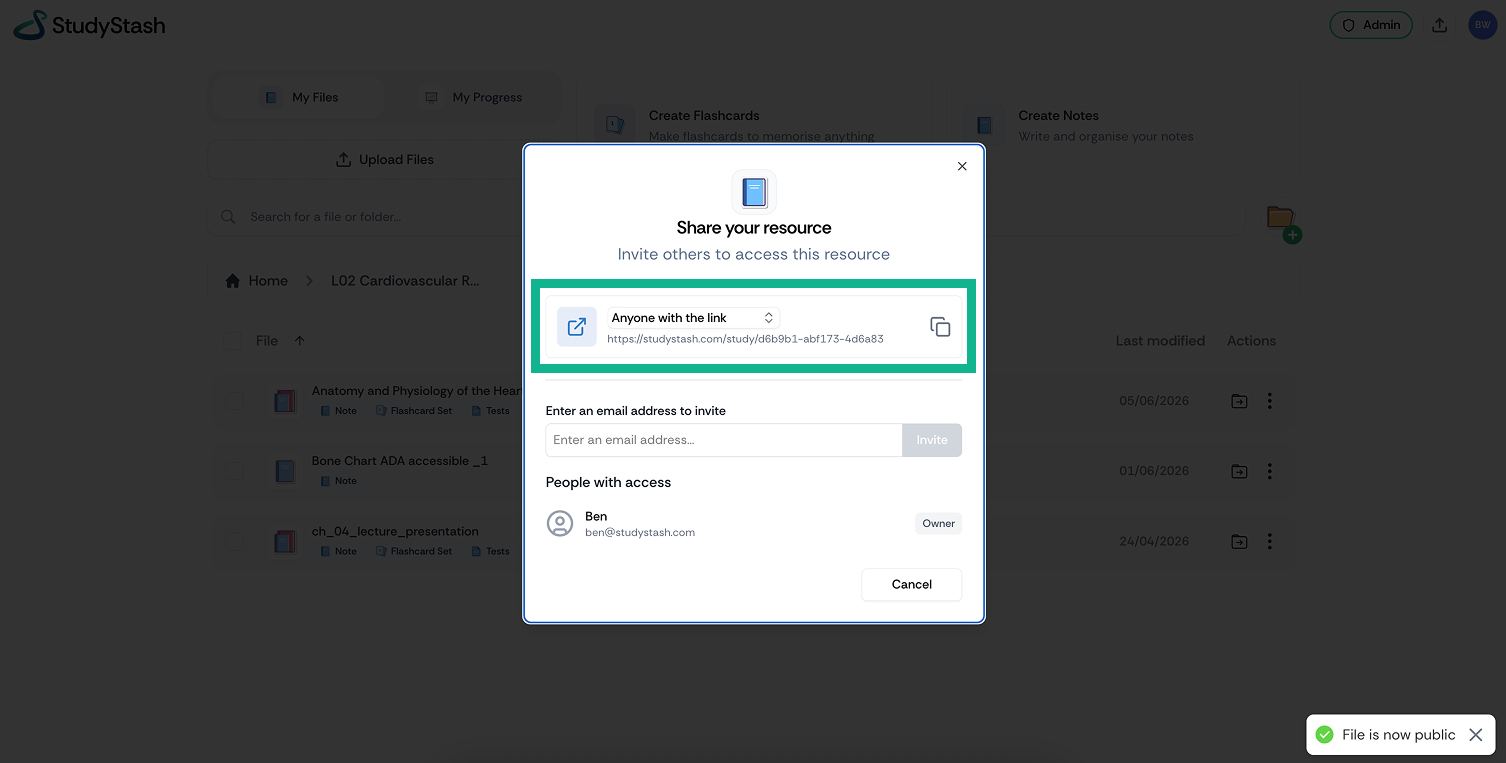Copy the share link with copy icon
This screenshot has width=1506, height=763.
coord(940,327)
